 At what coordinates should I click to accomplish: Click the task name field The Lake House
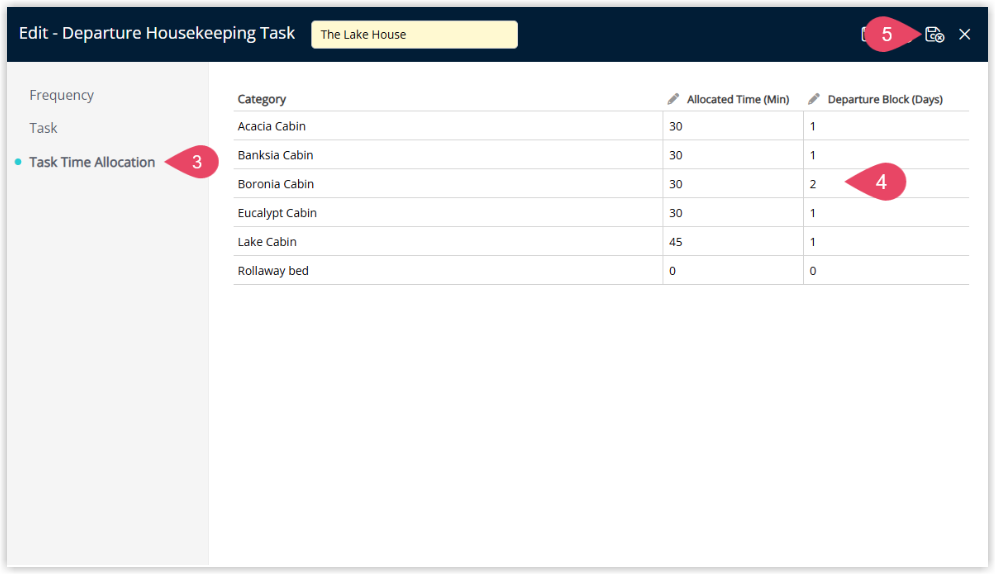click(414, 34)
